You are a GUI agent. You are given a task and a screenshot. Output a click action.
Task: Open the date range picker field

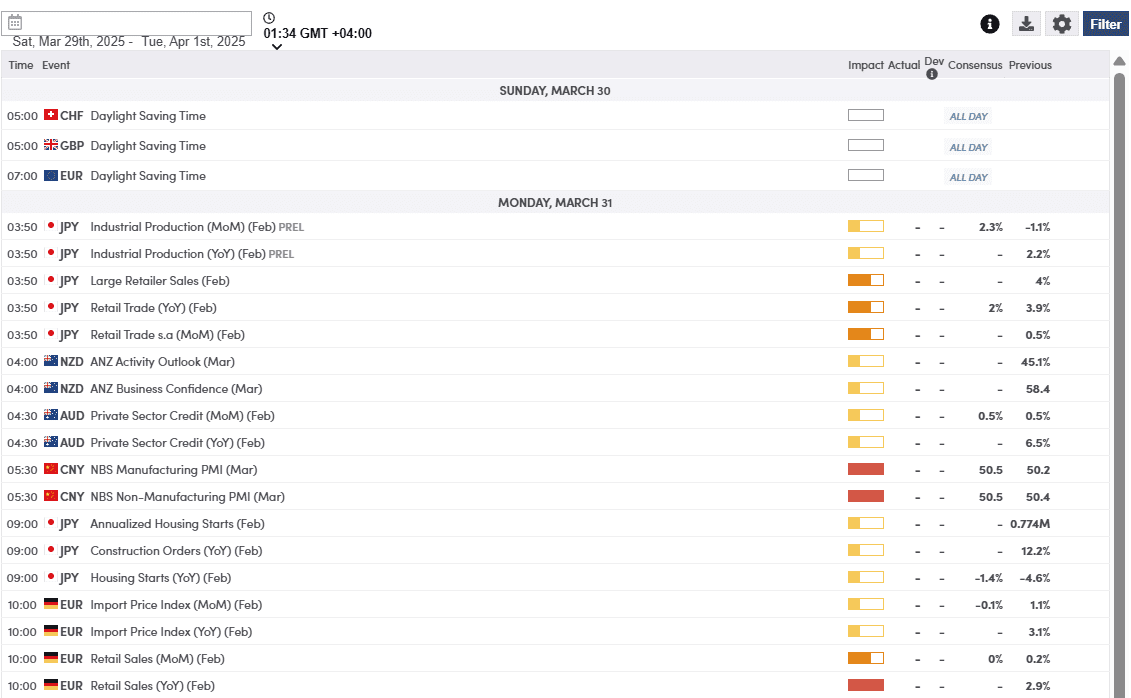coord(130,23)
